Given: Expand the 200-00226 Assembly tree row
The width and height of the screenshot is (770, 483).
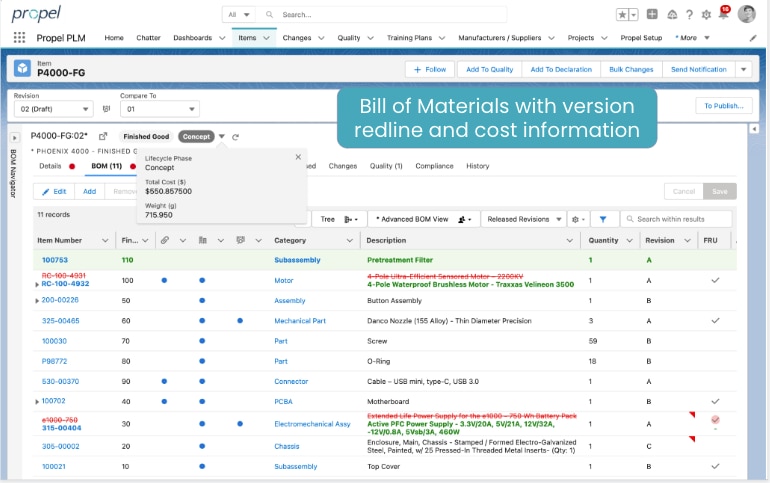Looking at the screenshot, I should tap(37, 301).
